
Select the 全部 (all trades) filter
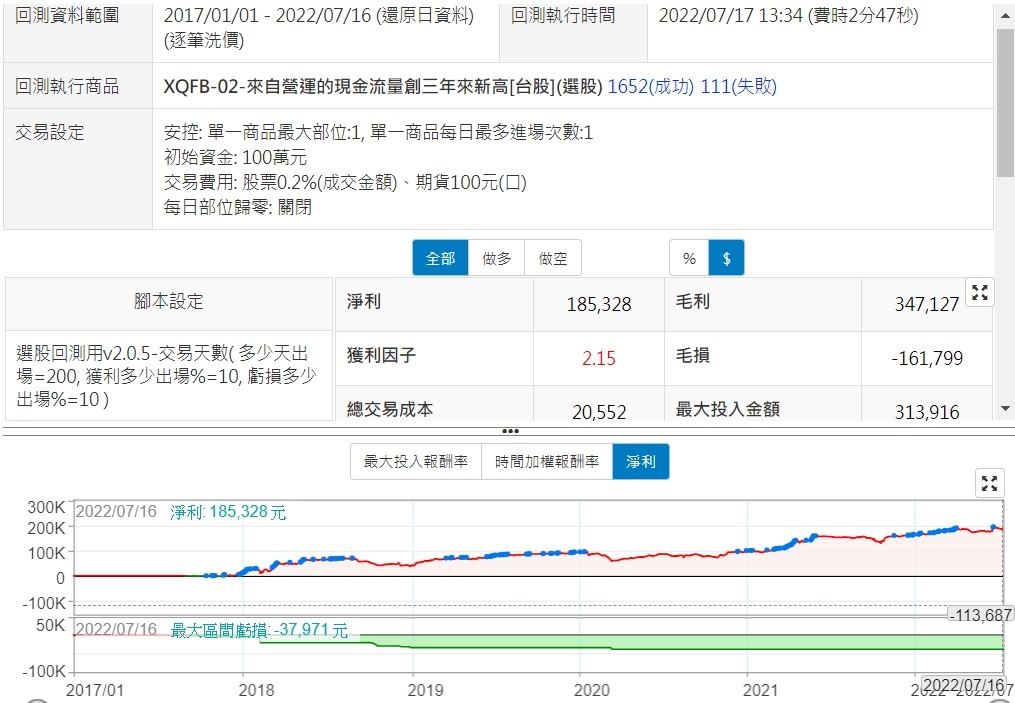tap(440, 258)
